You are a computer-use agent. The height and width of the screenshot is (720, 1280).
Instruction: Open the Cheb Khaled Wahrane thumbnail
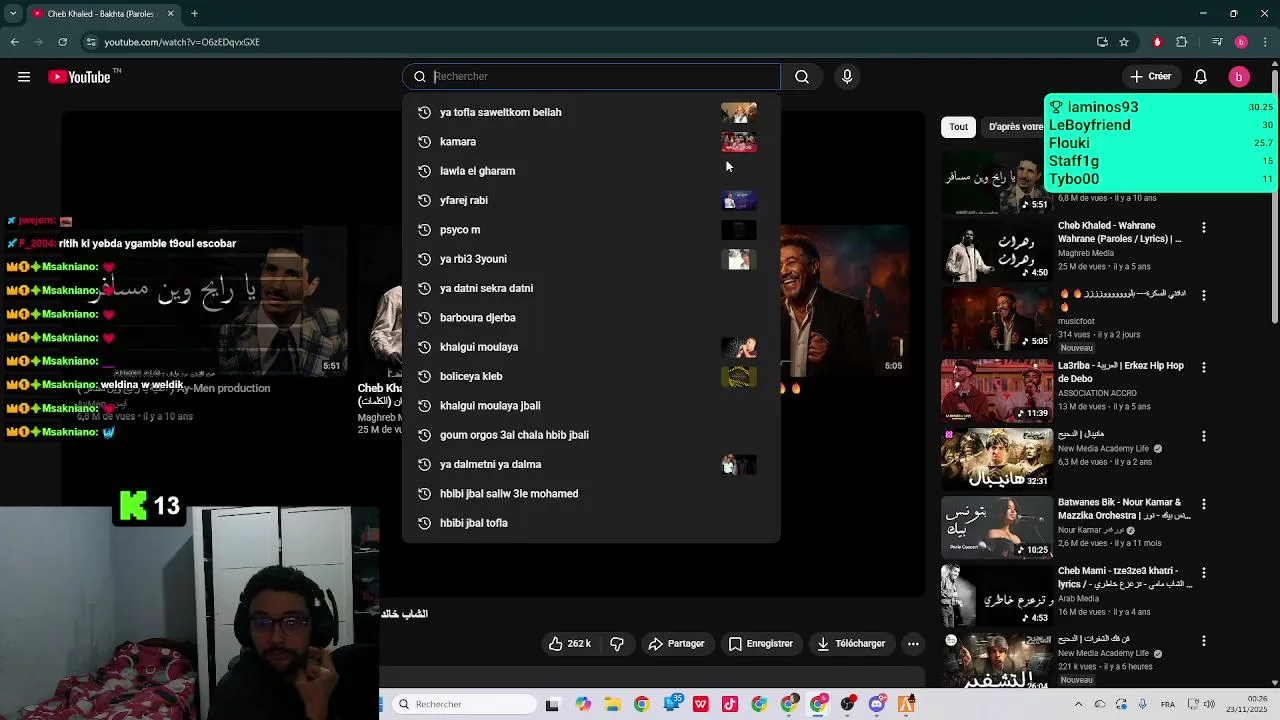click(x=997, y=251)
